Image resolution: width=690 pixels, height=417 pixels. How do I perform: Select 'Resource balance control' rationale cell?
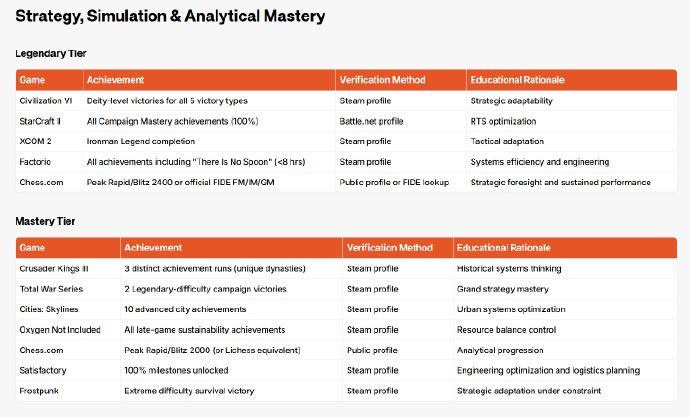pyautogui.click(x=506, y=329)
